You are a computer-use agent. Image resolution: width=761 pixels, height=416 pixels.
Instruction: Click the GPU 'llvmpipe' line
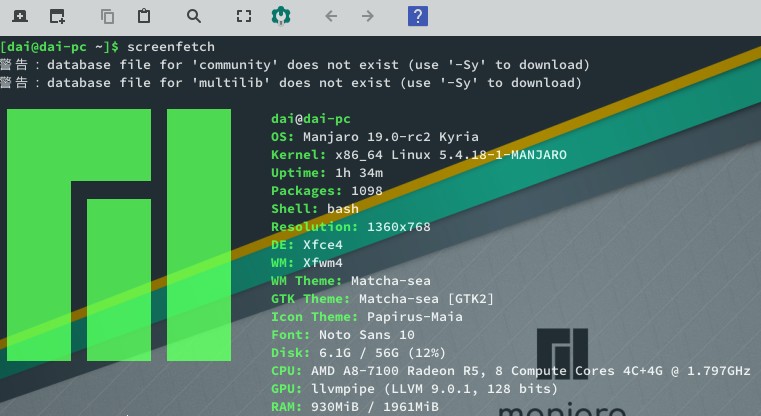pos(414,388)
